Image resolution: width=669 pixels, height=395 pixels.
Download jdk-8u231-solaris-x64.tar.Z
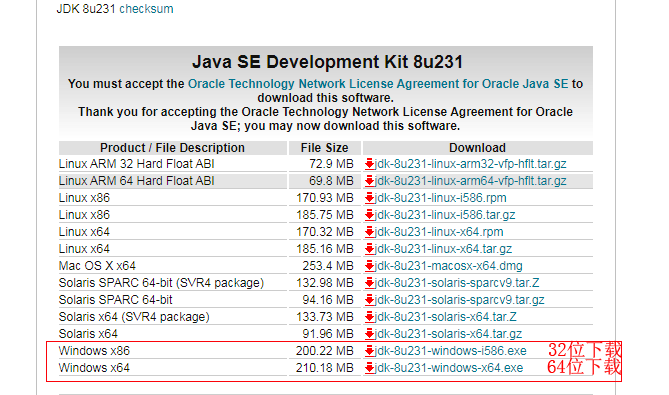446,317
